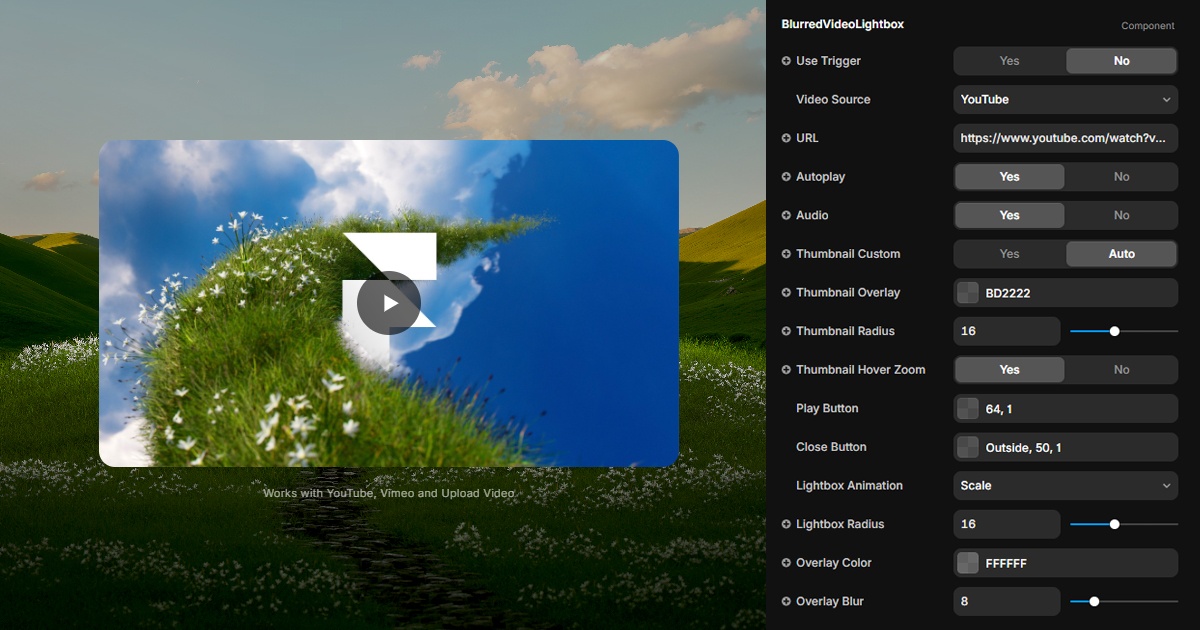This screenshot has height=630, width=1200.
Task: Click the plus icon next to Overlay Blur
Action: tap(786, 601)
